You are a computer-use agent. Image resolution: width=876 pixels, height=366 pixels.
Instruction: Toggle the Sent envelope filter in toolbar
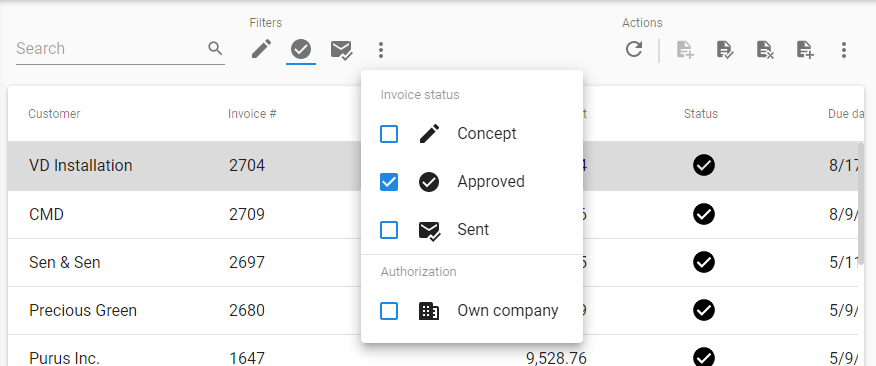click(x=341, y=50)
